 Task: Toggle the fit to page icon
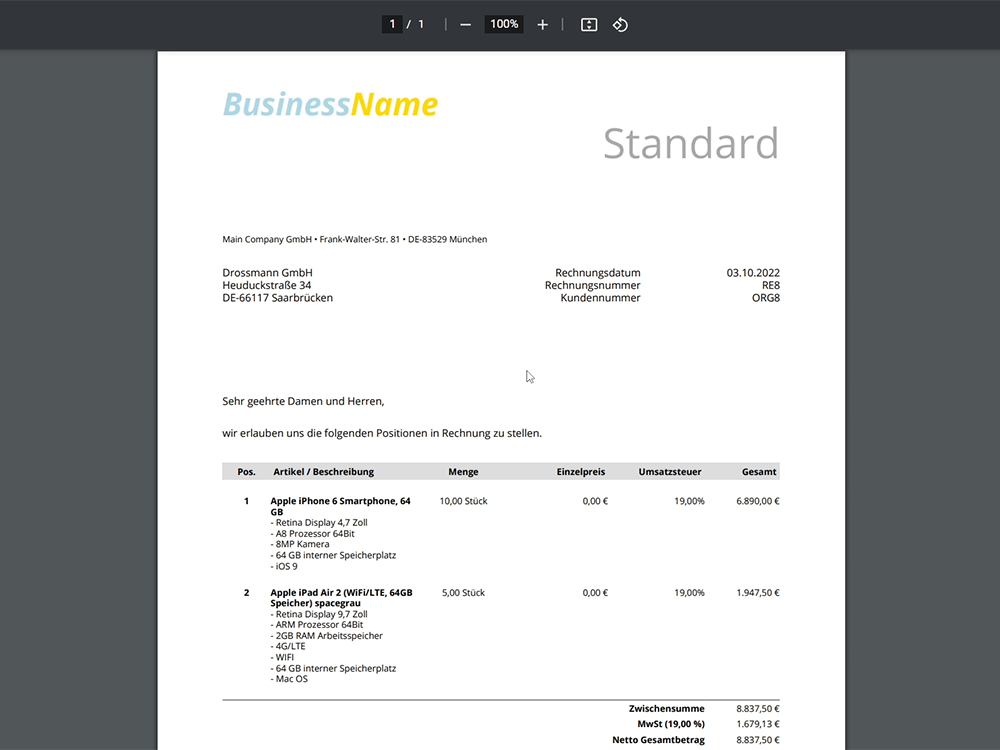click(x=589, y=24)
